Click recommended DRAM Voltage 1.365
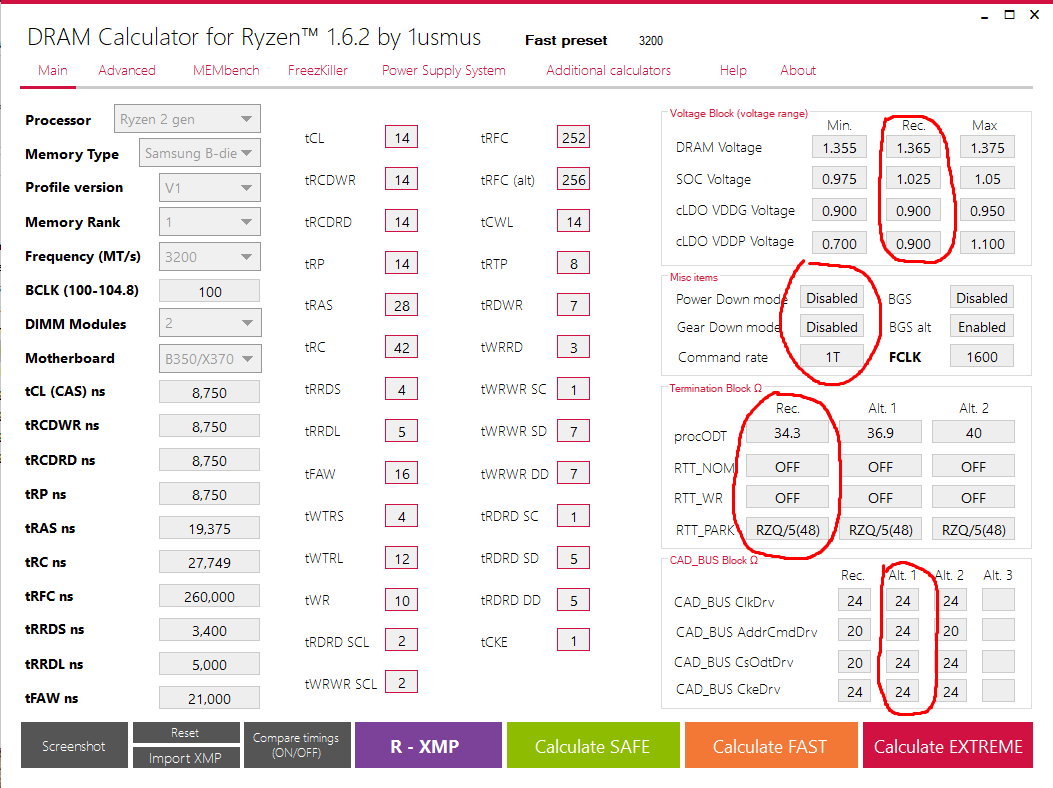This screenshot has width=1053, height=788. (913, 148)
